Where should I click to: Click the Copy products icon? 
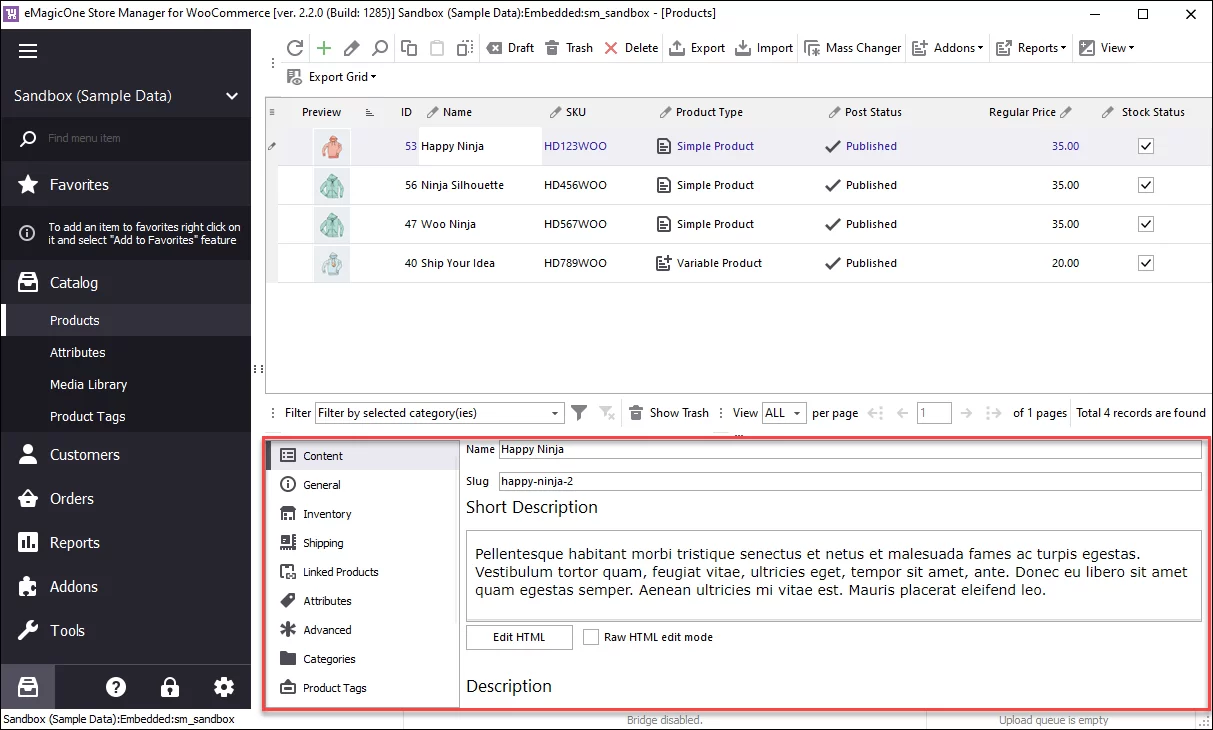click(x=408, y=47)
